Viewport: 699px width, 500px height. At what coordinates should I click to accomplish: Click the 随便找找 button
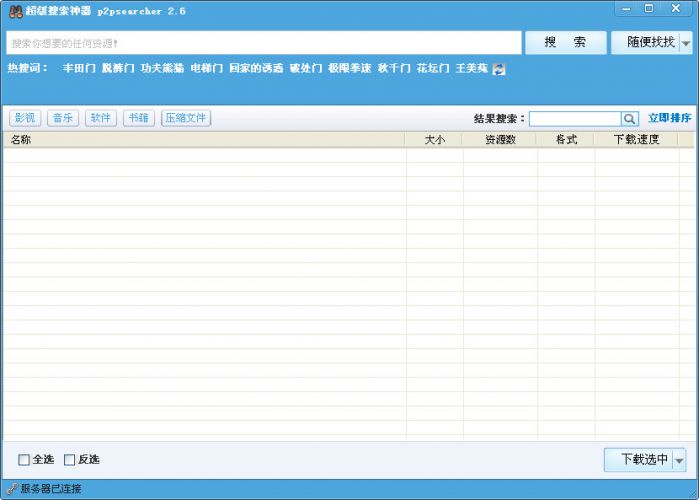(646, 43)
